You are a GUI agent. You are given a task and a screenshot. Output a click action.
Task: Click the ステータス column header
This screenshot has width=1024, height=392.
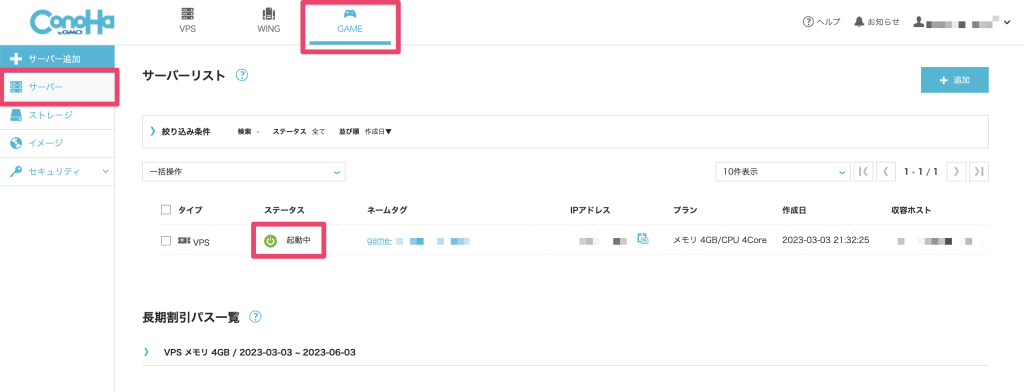point(284,210)
